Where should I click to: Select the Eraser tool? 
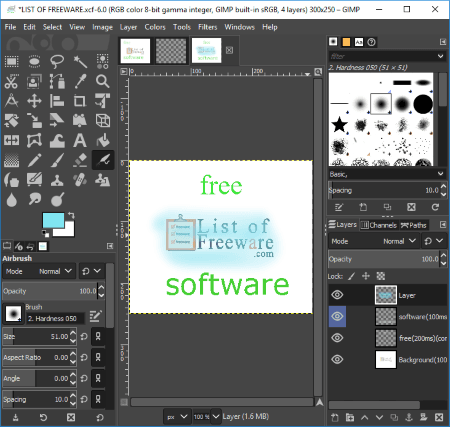click(80, 160)
